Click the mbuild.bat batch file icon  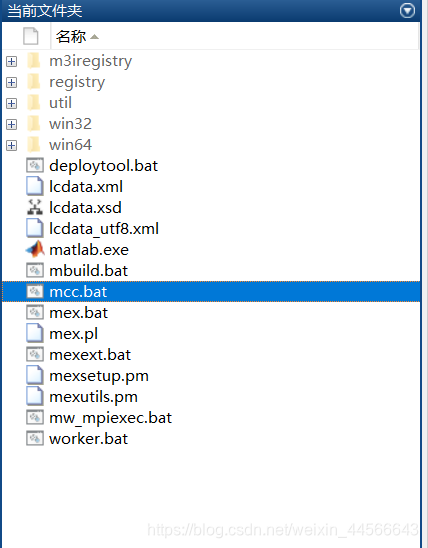(x=35, y=270)
